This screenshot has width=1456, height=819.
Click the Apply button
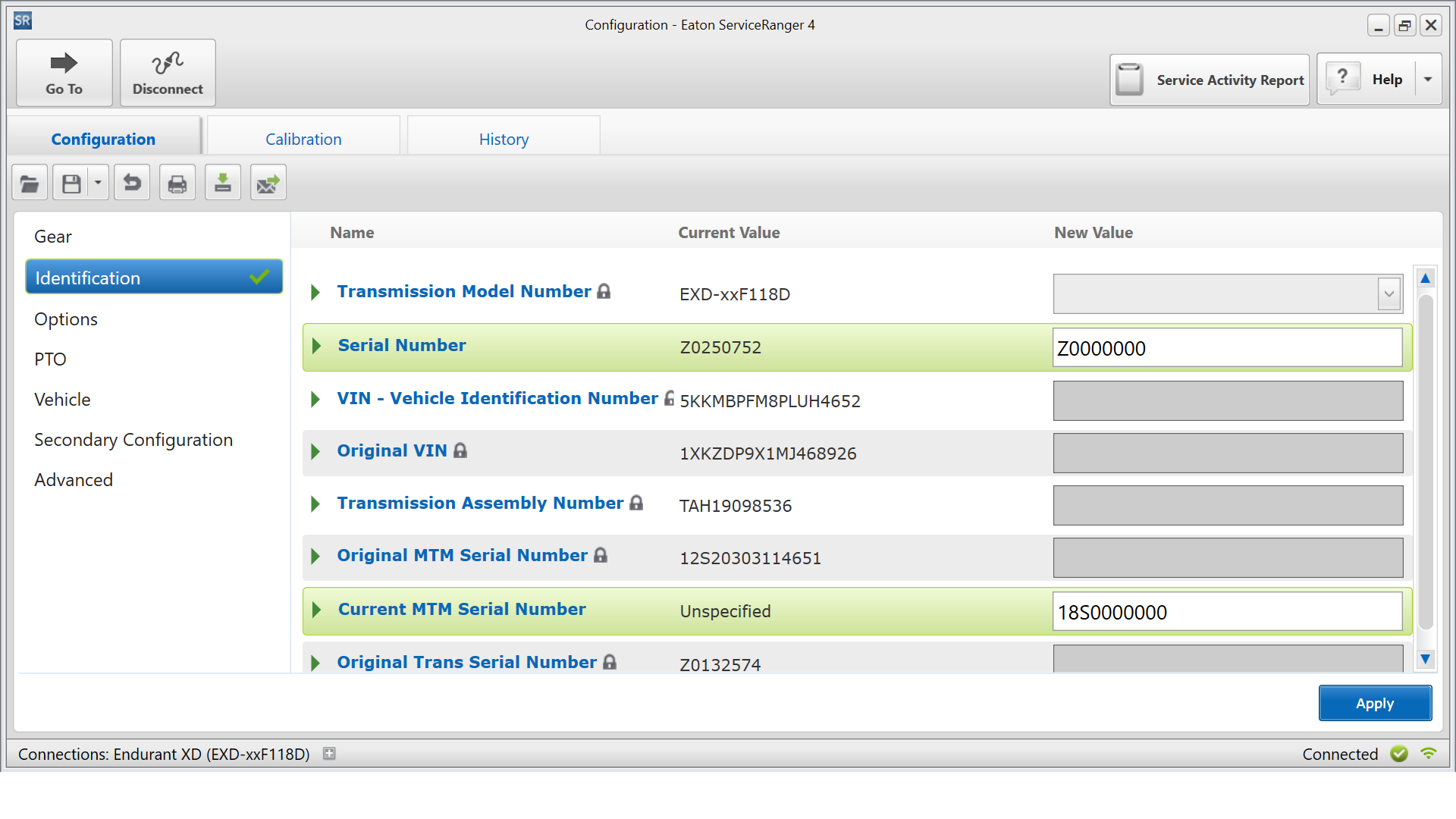pyautogui.click(x=1374, y=703)
